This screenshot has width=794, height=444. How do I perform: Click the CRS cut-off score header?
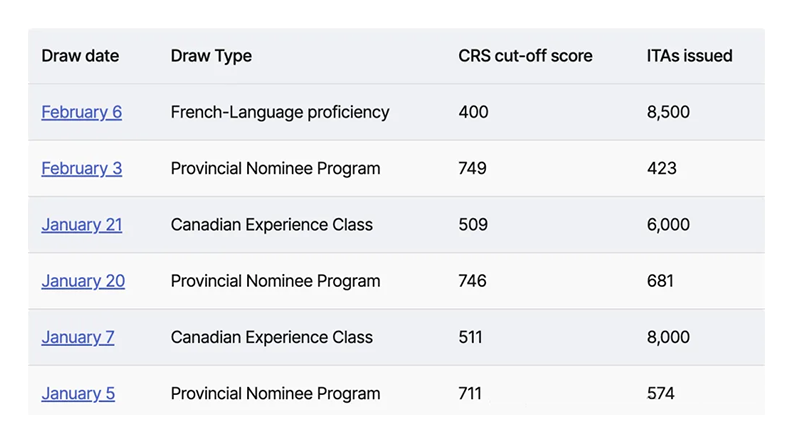click(x=525, y=56)
